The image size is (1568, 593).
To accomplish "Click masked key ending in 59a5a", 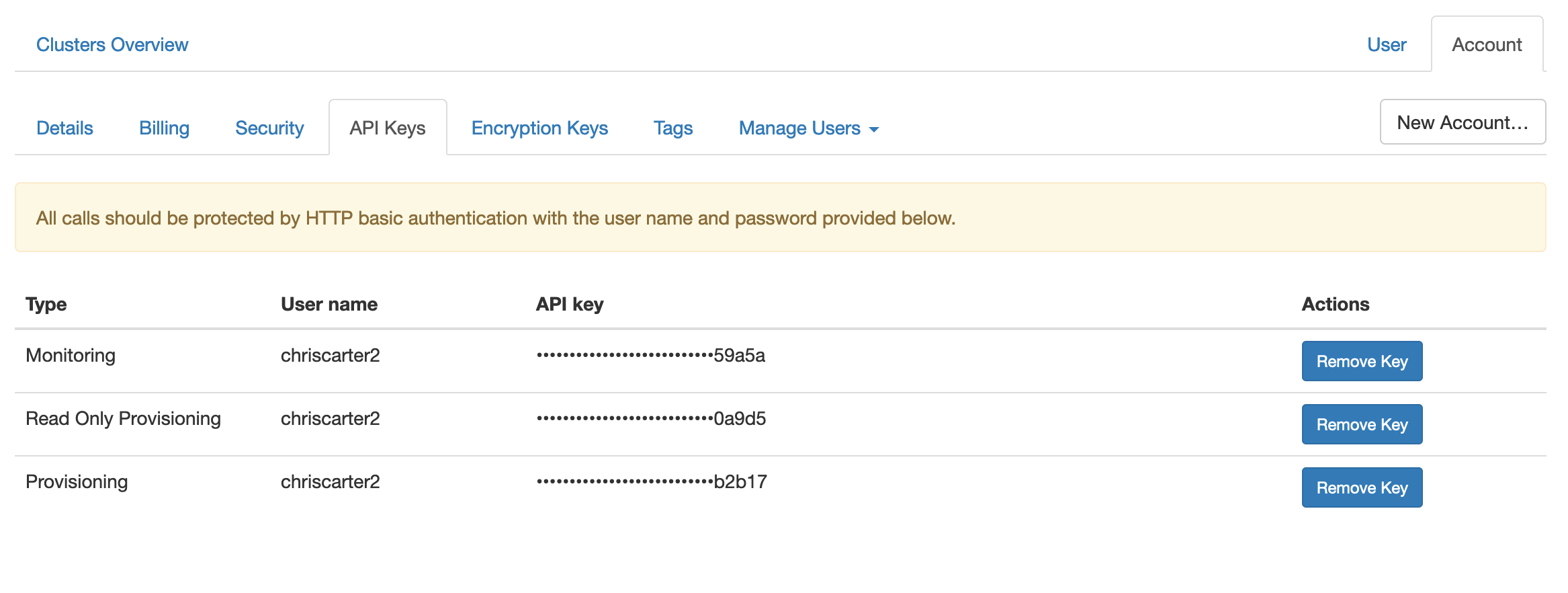I will (651, 355).
